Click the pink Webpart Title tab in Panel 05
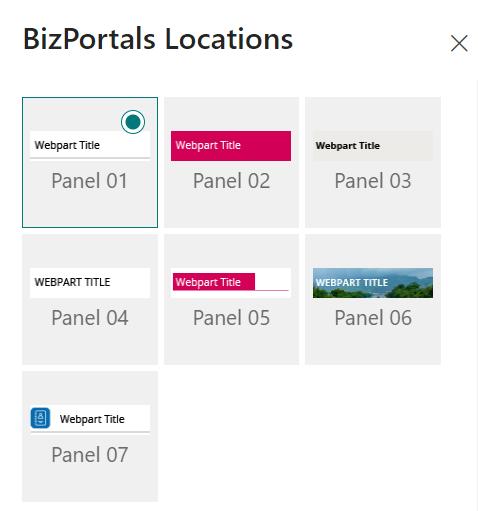The width and height of the screenshot is (478, 511). 214,282
